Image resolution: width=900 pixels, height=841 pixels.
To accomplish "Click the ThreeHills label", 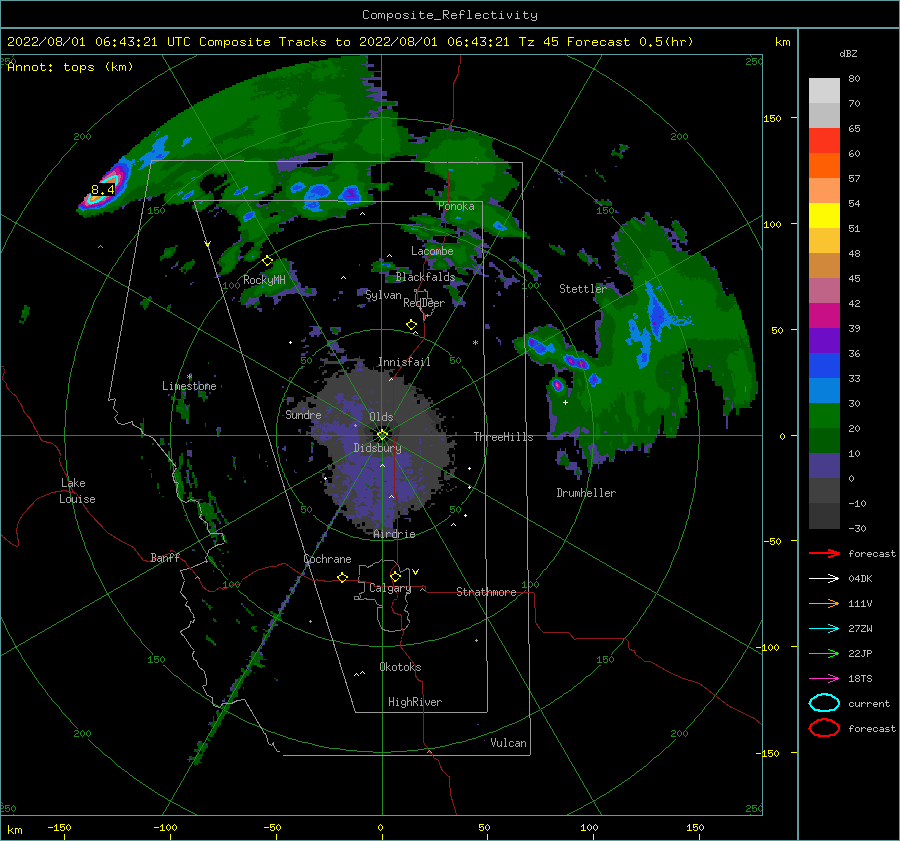I will [503, 437].
